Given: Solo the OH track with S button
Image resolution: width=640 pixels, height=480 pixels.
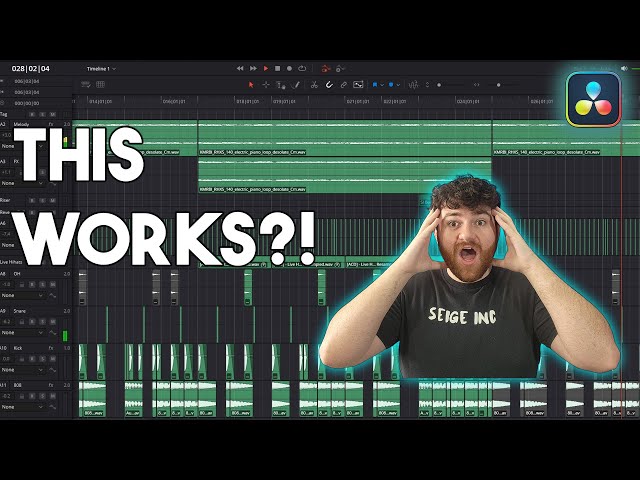Looking at the screenshot, I should [42, 284].
